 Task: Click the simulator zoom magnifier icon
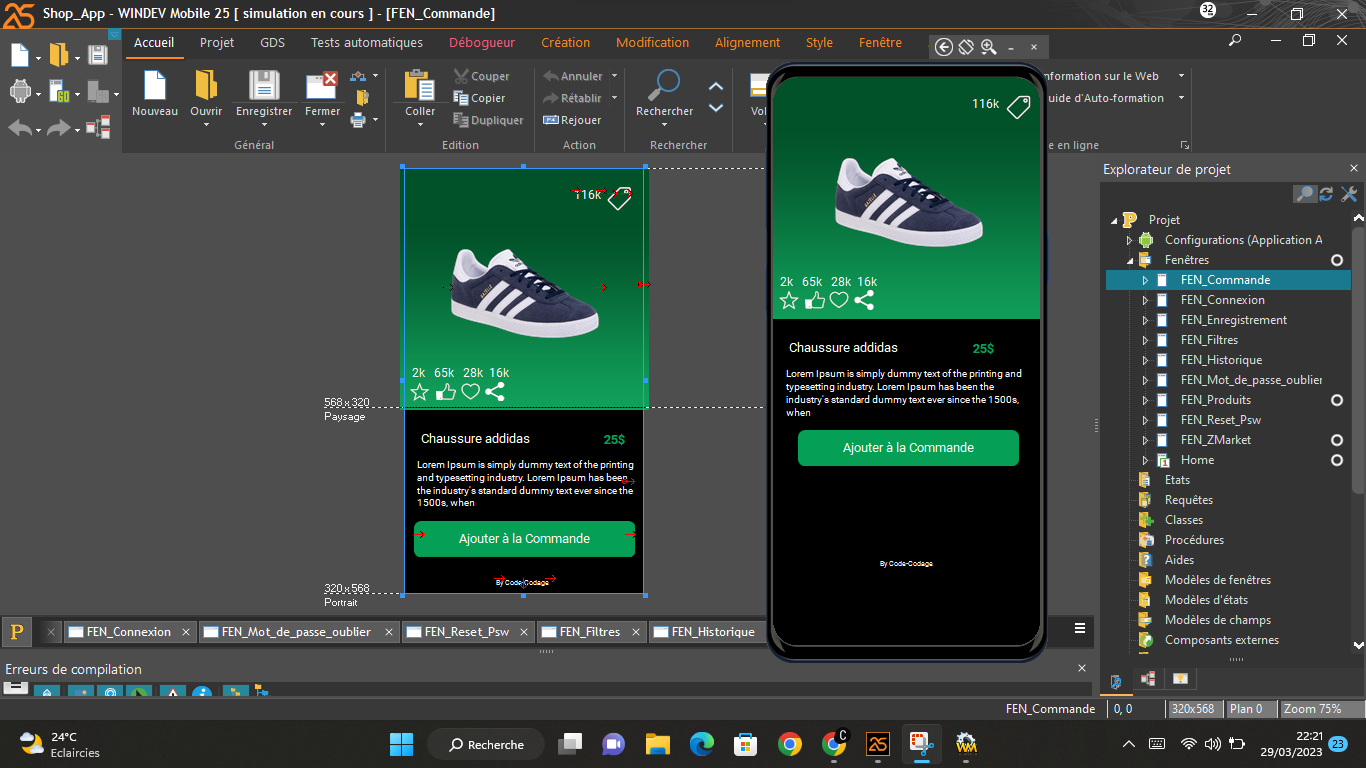click(x=988, y=47)
